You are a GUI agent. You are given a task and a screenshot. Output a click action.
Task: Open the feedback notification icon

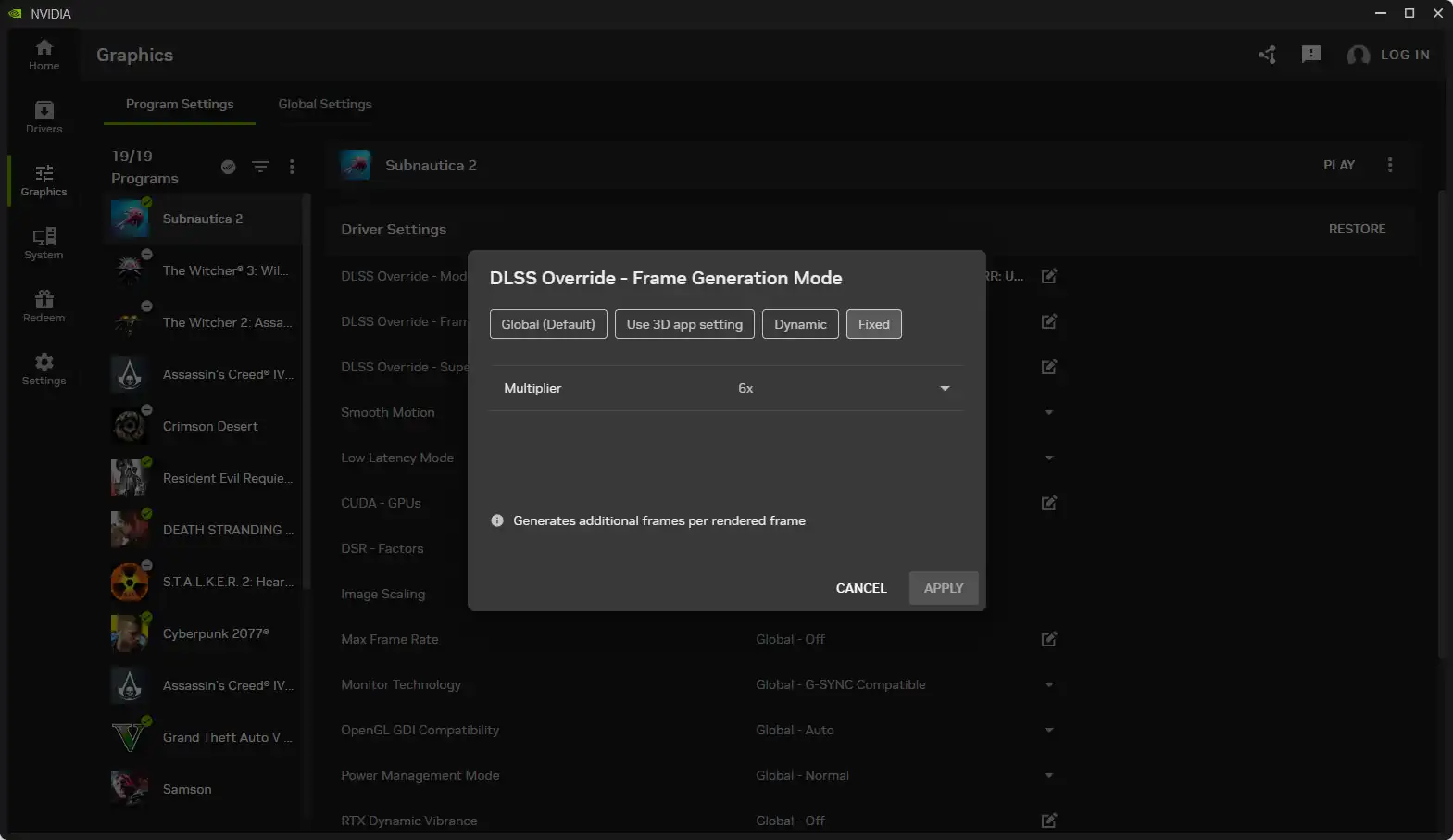click(1311, 55)
